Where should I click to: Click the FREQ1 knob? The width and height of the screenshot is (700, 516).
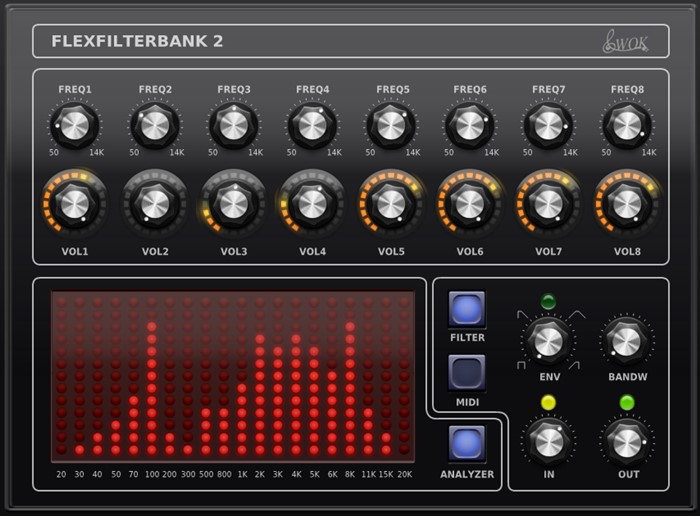coord(75,125)
